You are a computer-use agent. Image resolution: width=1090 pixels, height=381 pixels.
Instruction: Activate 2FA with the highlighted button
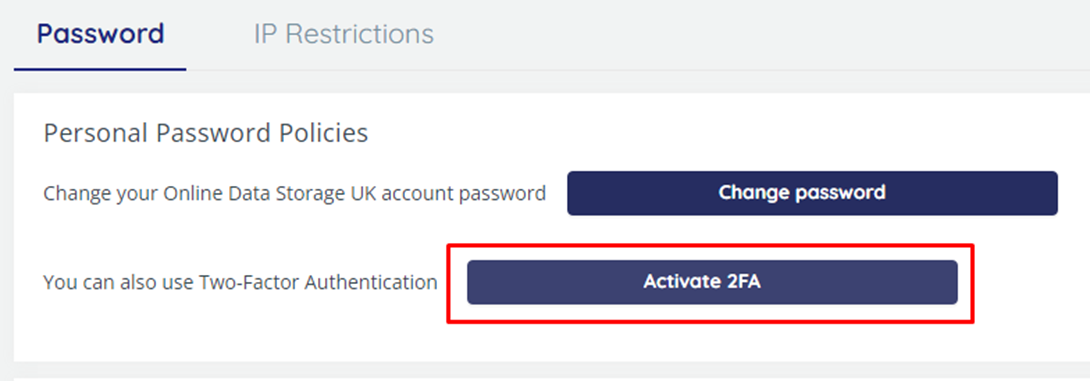click(x=712, y=282)
